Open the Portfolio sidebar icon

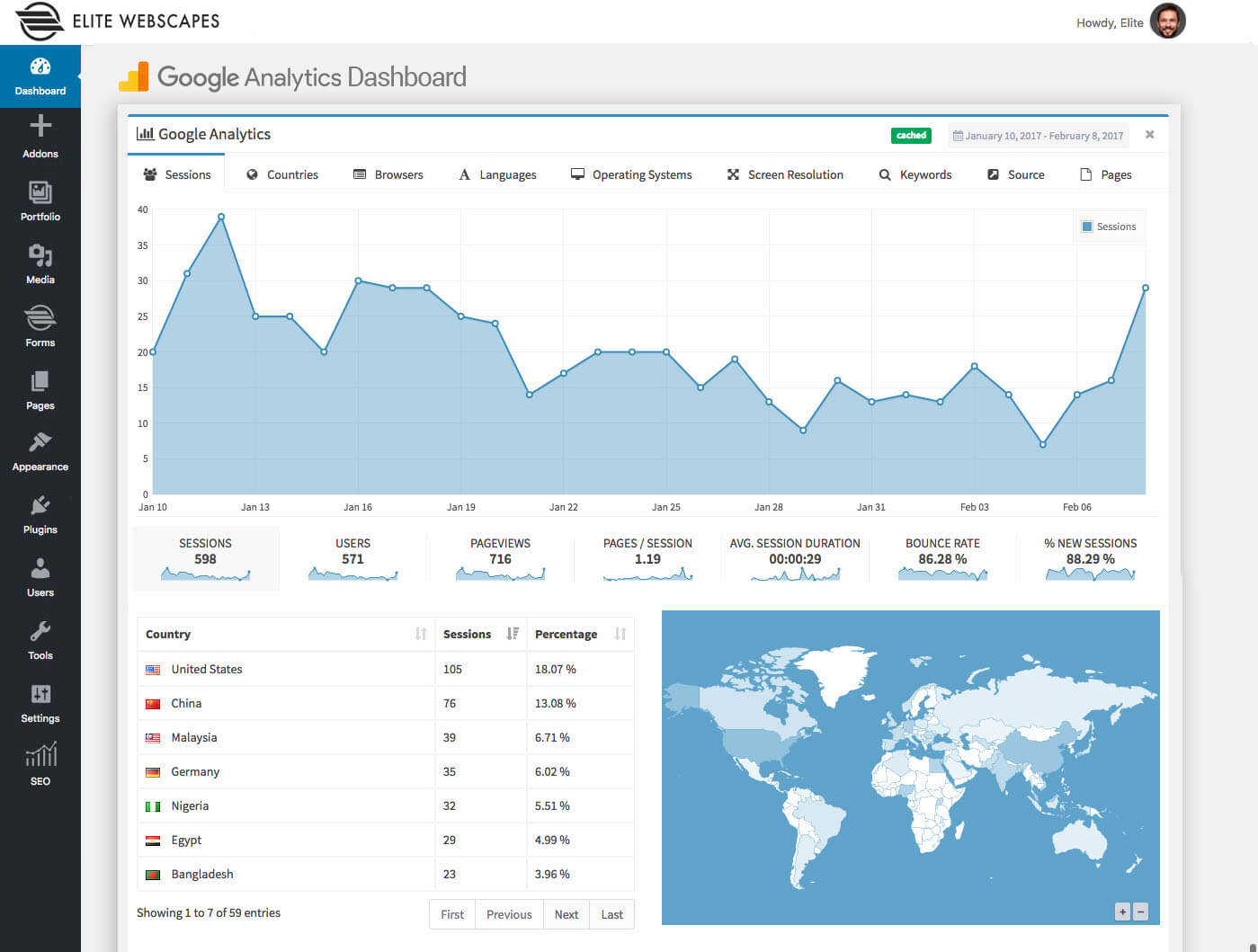click(x=40, y=191)
